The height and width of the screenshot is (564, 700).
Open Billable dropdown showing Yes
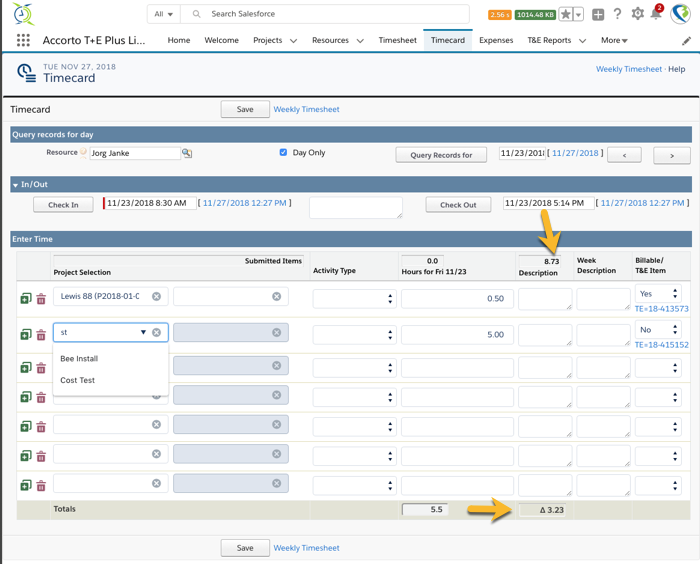(658, 294)
